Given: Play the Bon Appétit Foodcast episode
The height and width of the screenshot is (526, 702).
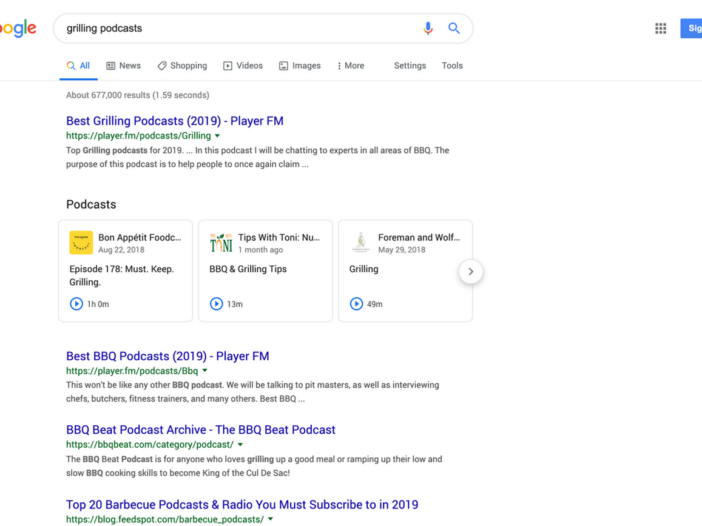Looking at the screenshot, I should [77, 304].
